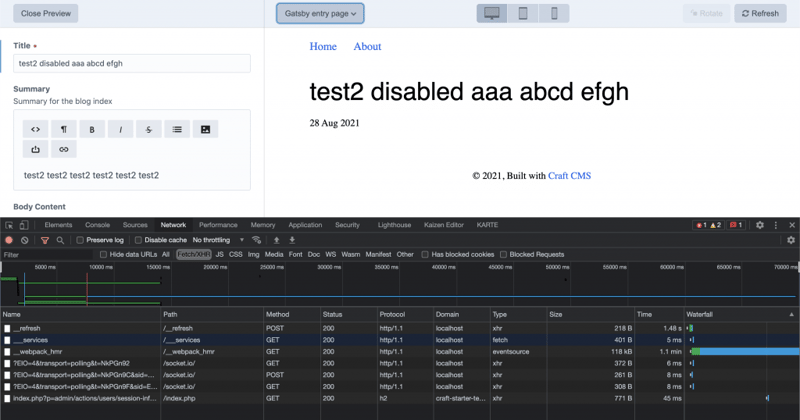
Task: Clear the network log in DevTools
Action: click(25, 240)
